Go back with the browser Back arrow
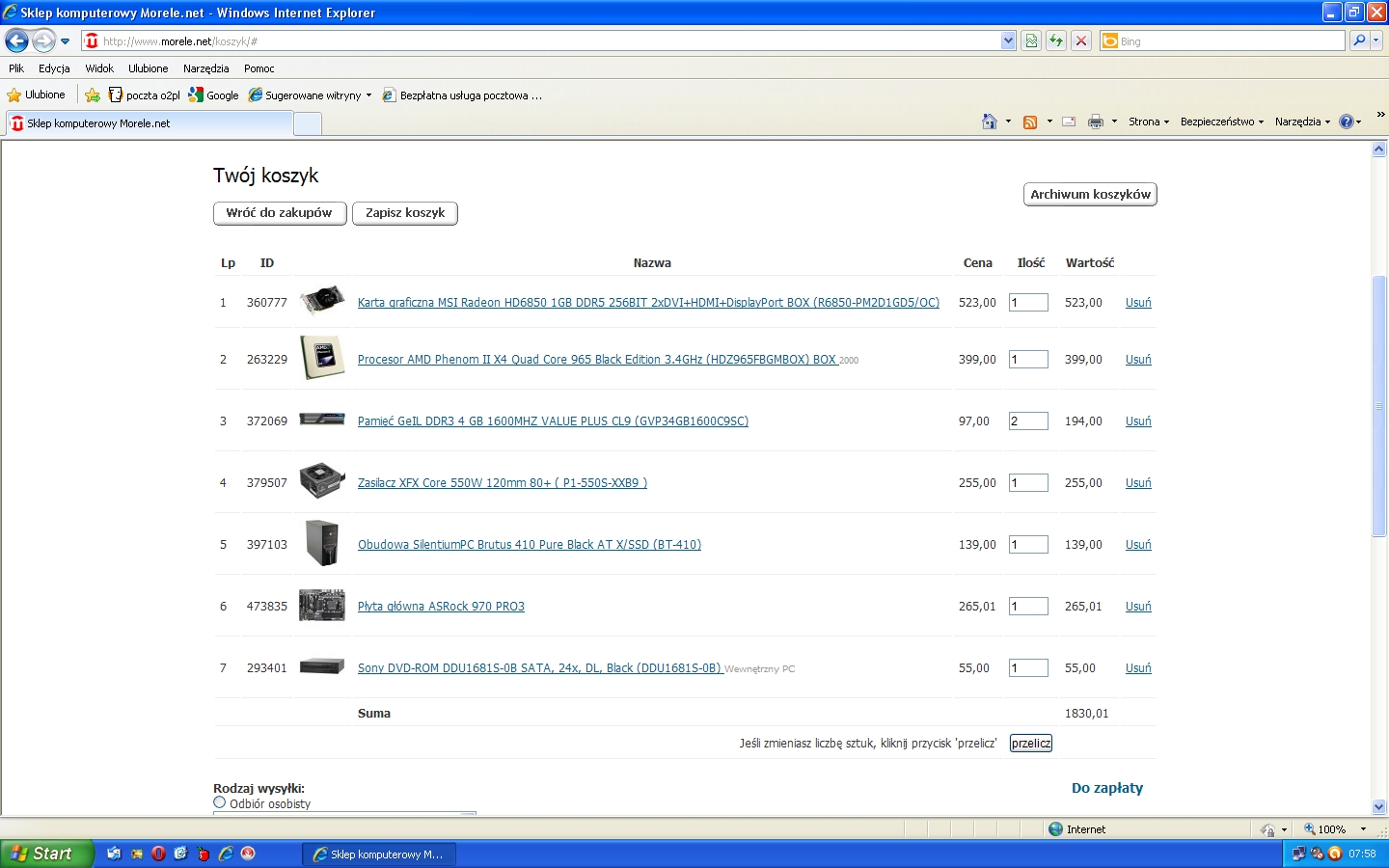Viewport: 1389px width, 868px height. point(16,41)
